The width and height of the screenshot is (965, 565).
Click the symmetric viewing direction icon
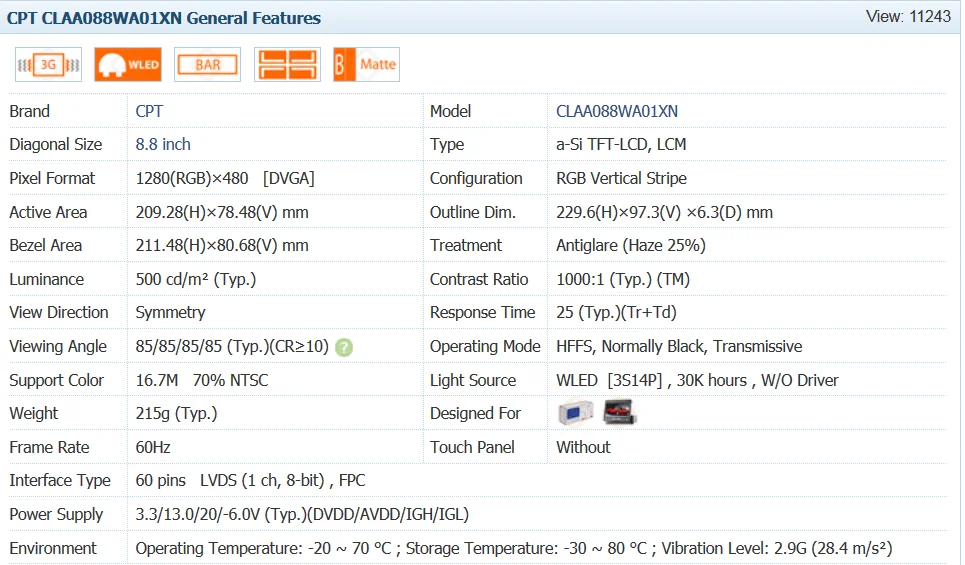287,65
